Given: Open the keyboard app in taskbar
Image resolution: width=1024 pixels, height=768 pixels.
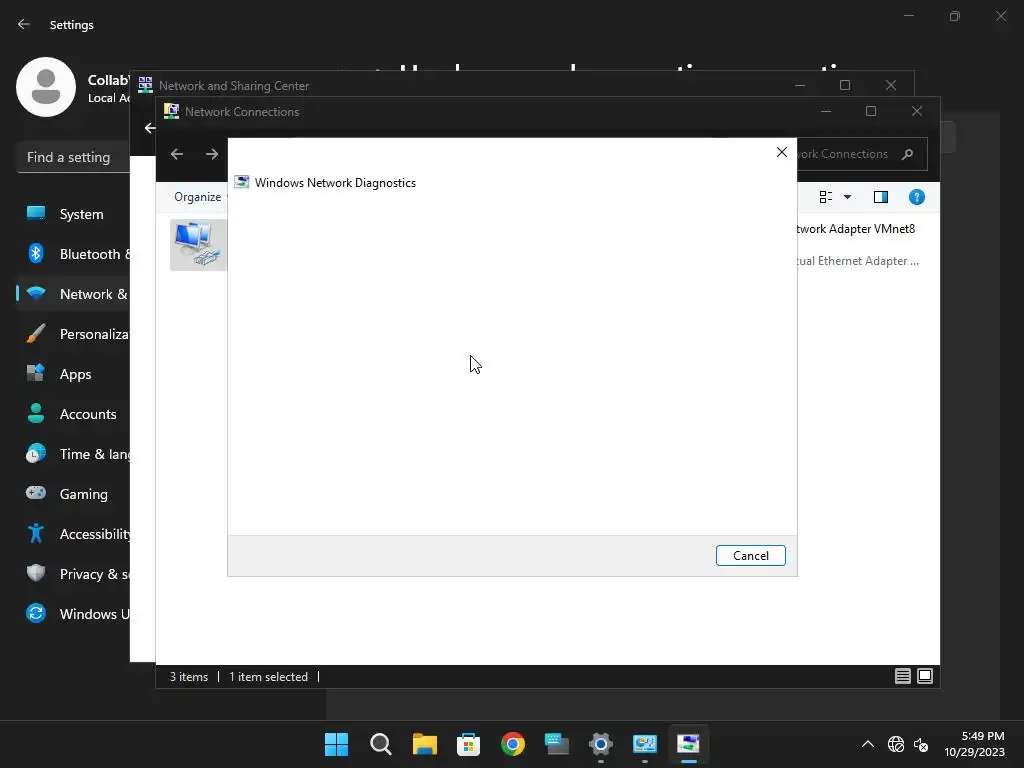Looking at the screenshot, I should [x=556, y=744].
